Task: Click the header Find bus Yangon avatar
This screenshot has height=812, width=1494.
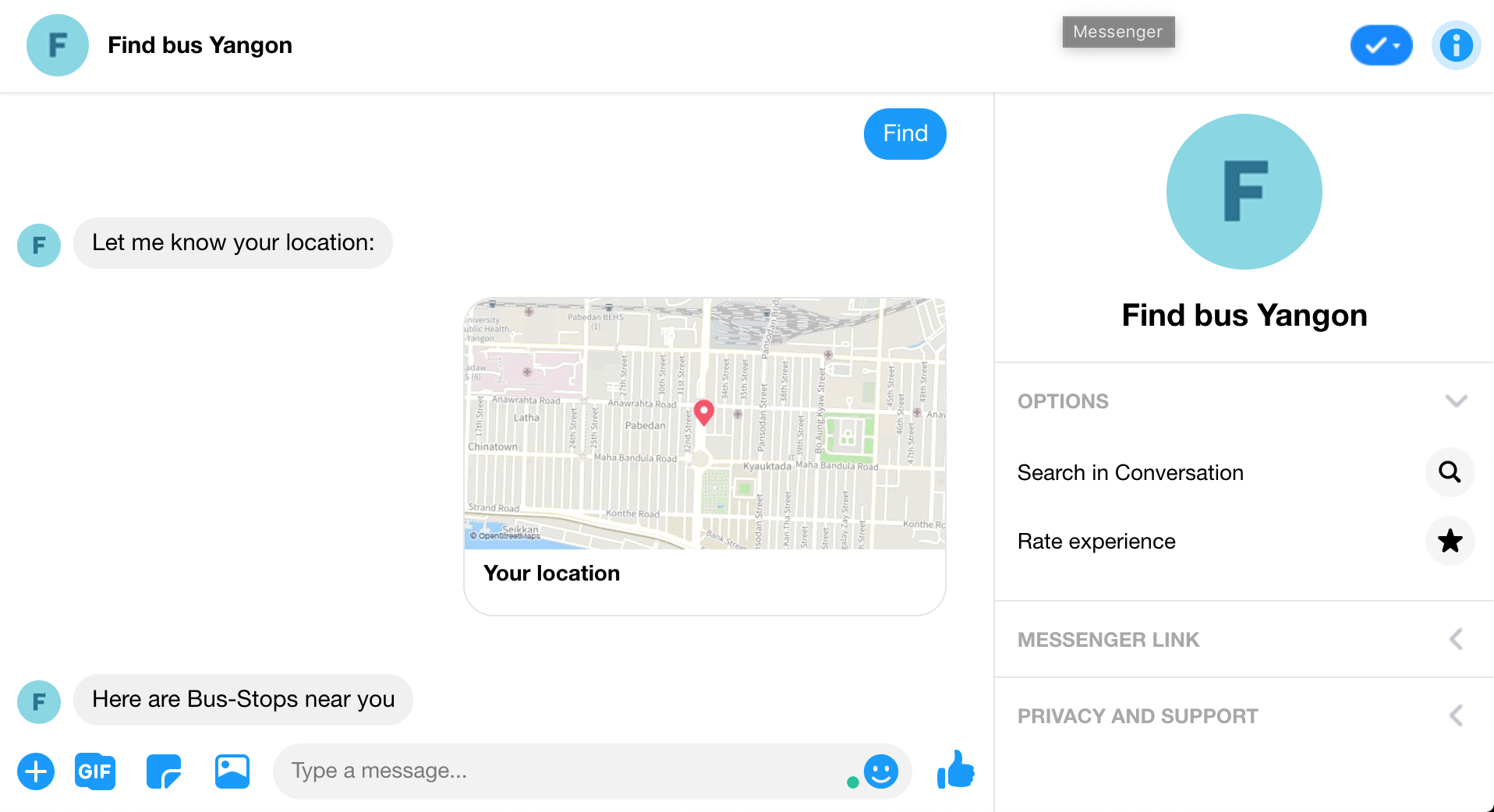Action: (x=58, y=45)
